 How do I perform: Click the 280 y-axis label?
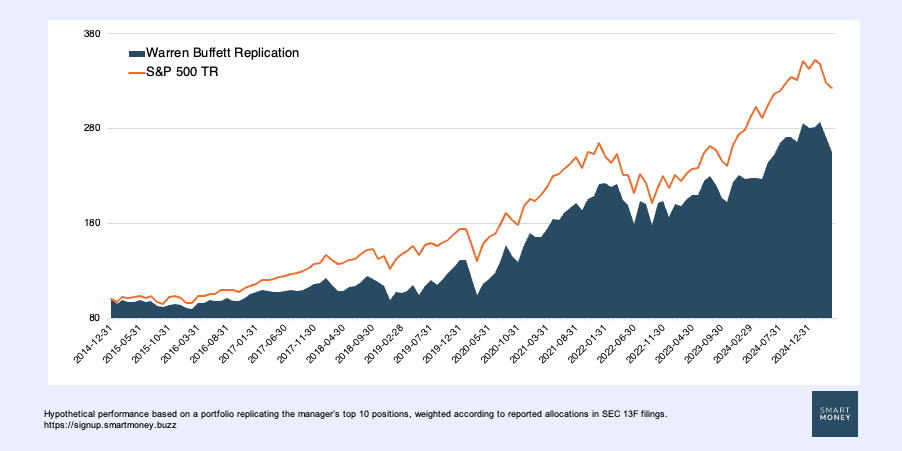point(93,128)
